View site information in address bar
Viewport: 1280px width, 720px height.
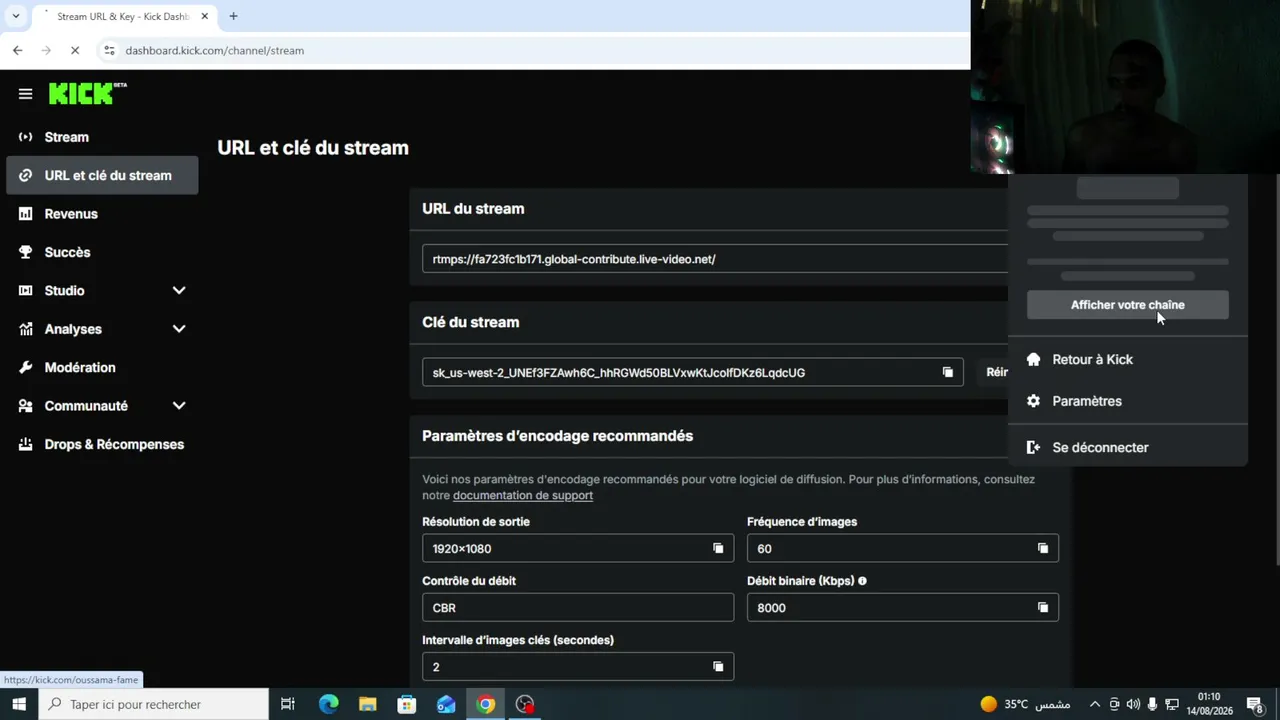point(109,50)
